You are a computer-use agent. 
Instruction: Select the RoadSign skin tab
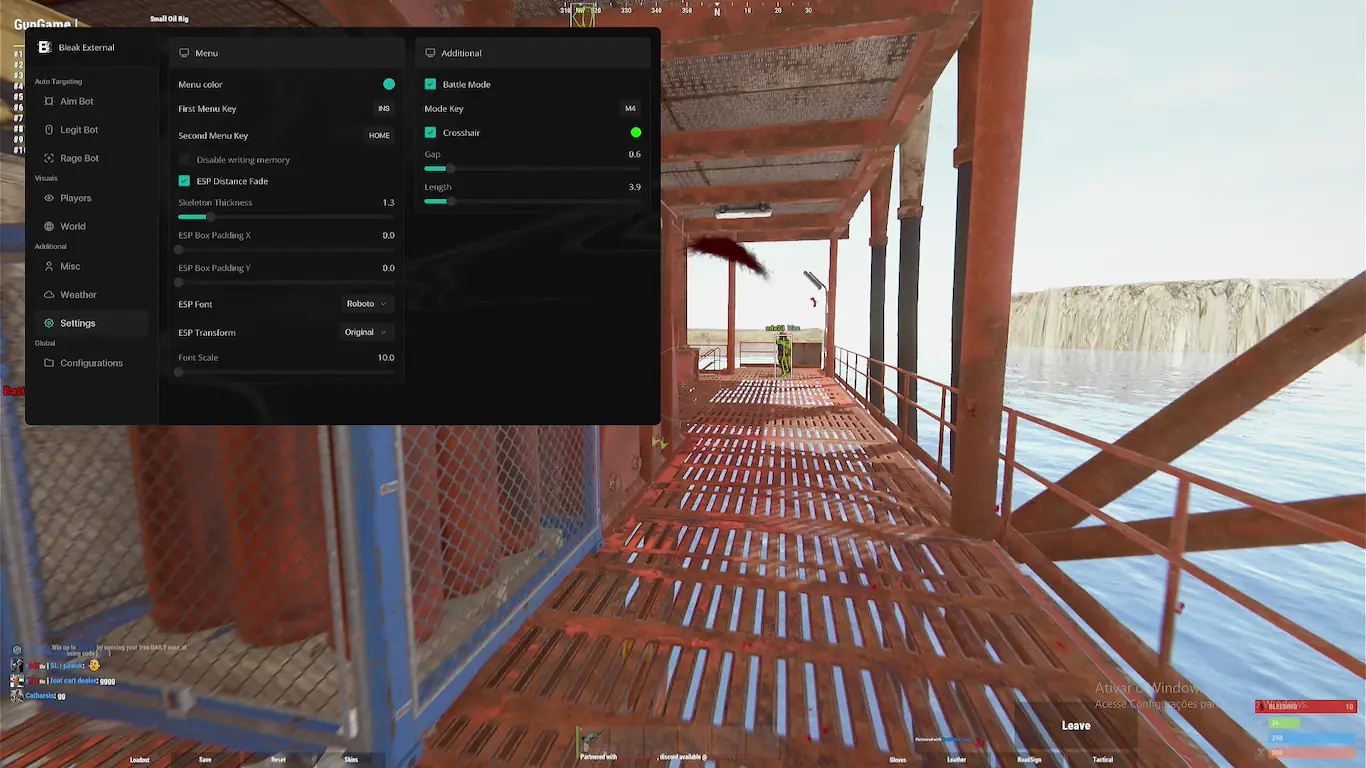[x=1029, y=760]
